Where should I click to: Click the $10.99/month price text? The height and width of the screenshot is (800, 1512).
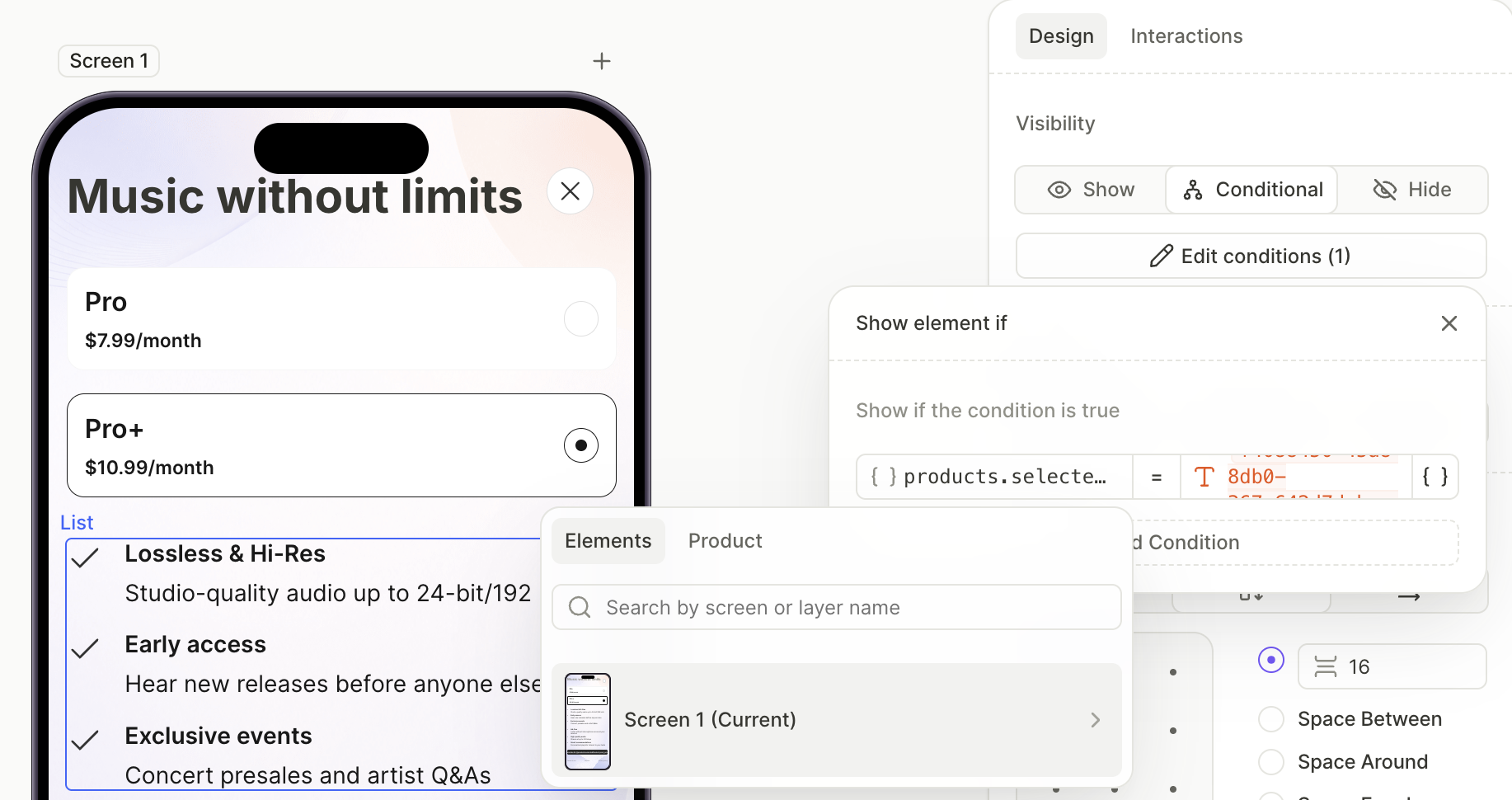(149, 468)
